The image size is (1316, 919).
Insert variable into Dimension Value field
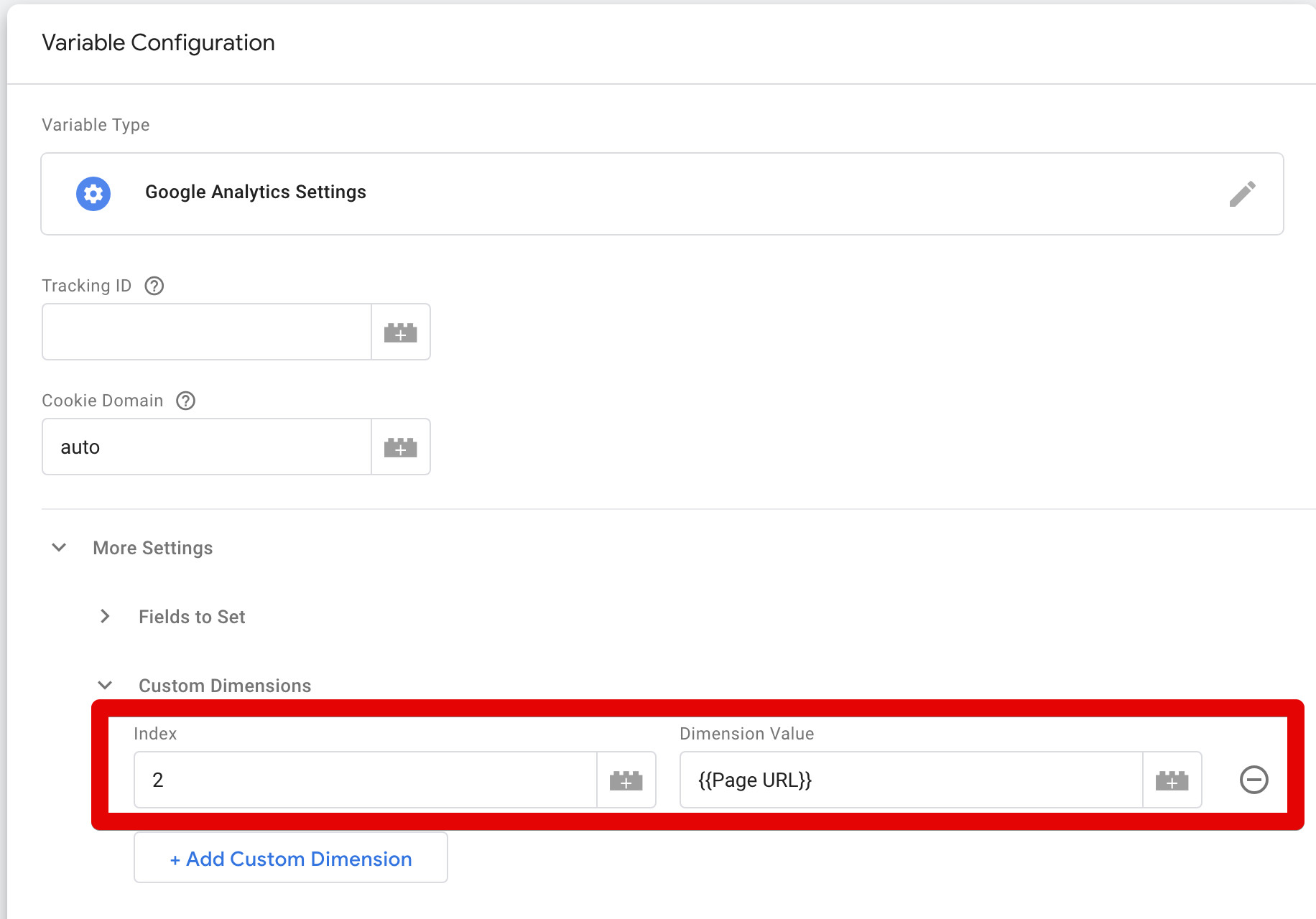(1172, 780)
